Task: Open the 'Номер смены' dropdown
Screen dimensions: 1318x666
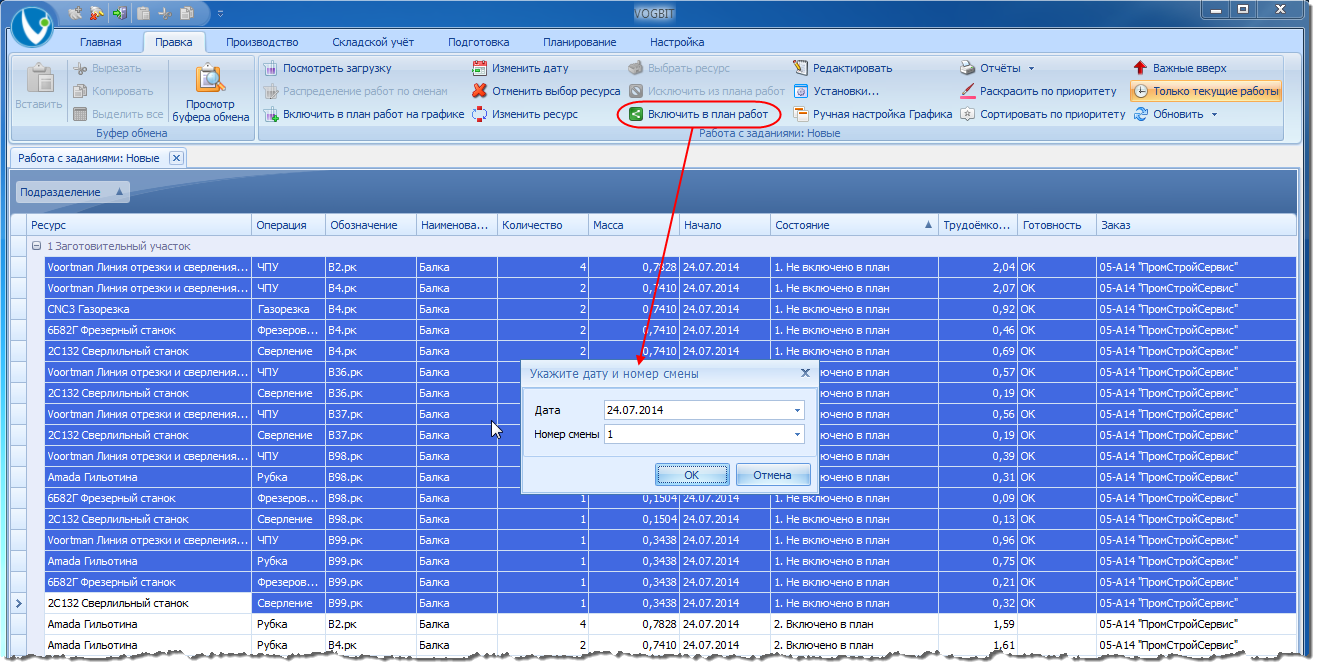Action: 797,434
